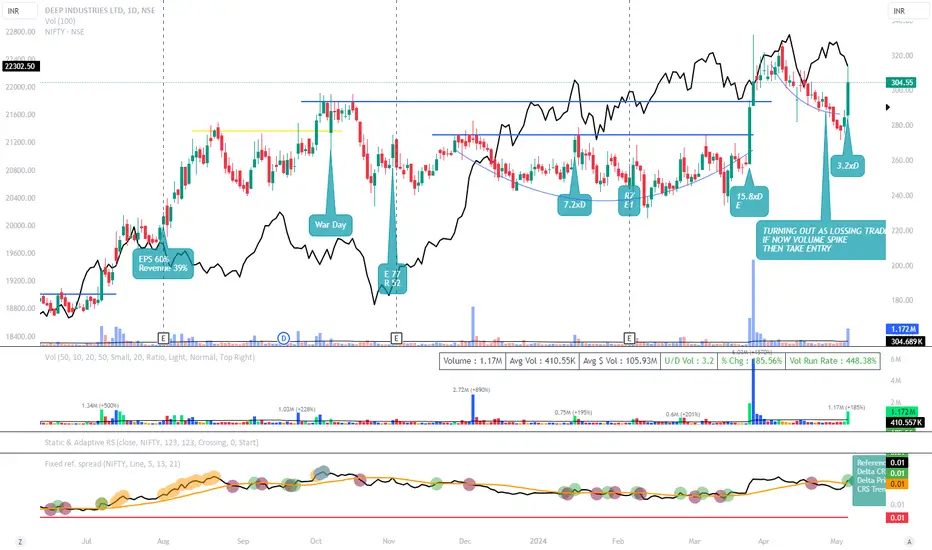Click the 'Apr' time axis label

pos(764,541)
